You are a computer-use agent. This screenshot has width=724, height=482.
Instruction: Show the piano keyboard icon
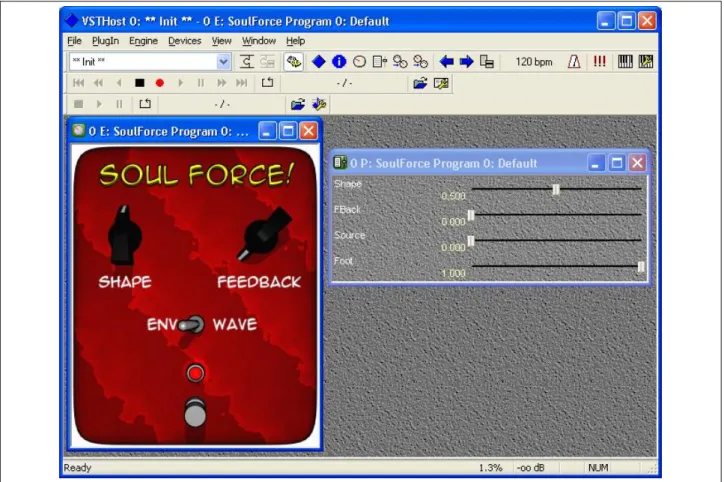tap(625, 61)
